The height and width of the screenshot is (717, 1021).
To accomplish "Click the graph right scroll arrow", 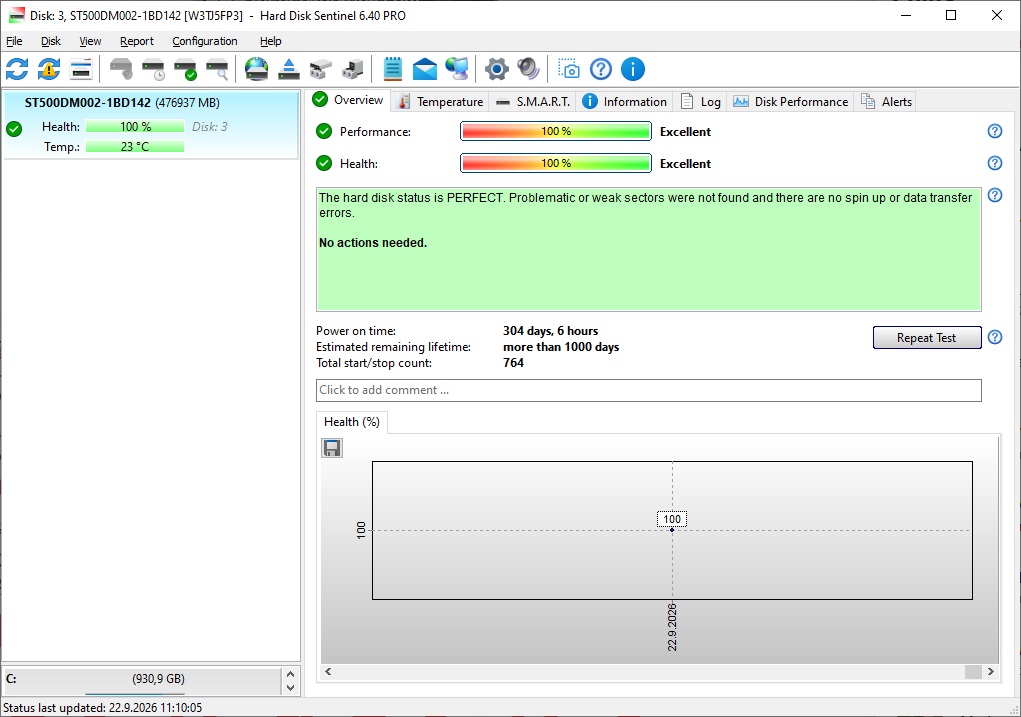I will (x=990, y=671).
